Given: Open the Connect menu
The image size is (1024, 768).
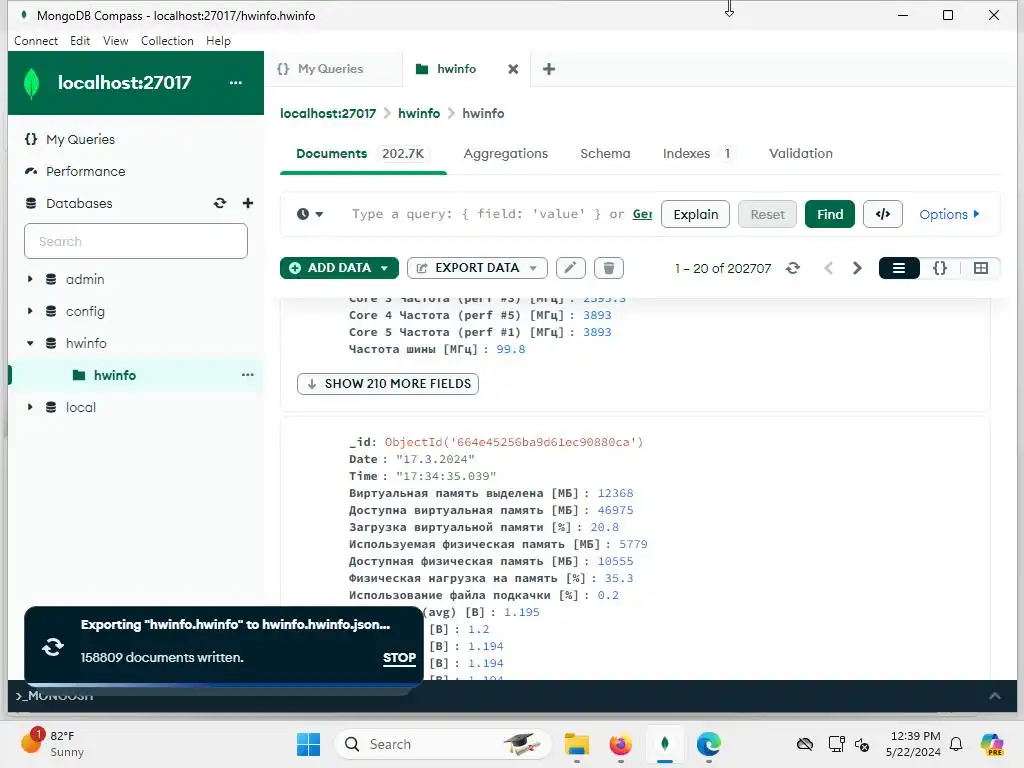Looking at the screenshot, I should point(36,40).
